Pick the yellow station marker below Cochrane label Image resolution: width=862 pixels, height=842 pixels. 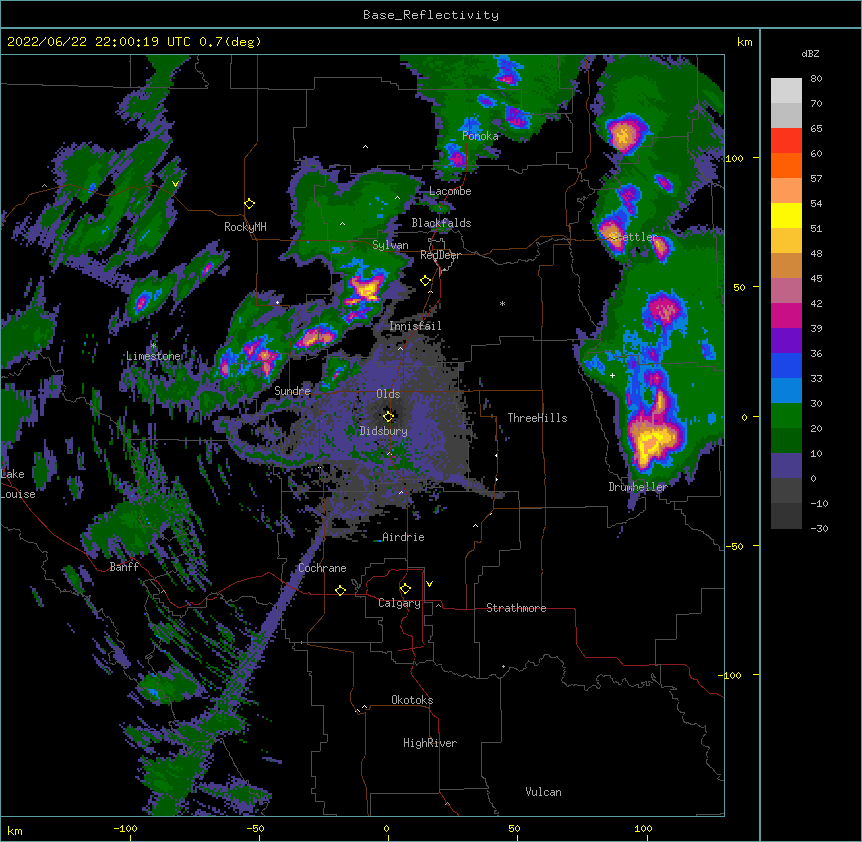(x=340, y=590)
